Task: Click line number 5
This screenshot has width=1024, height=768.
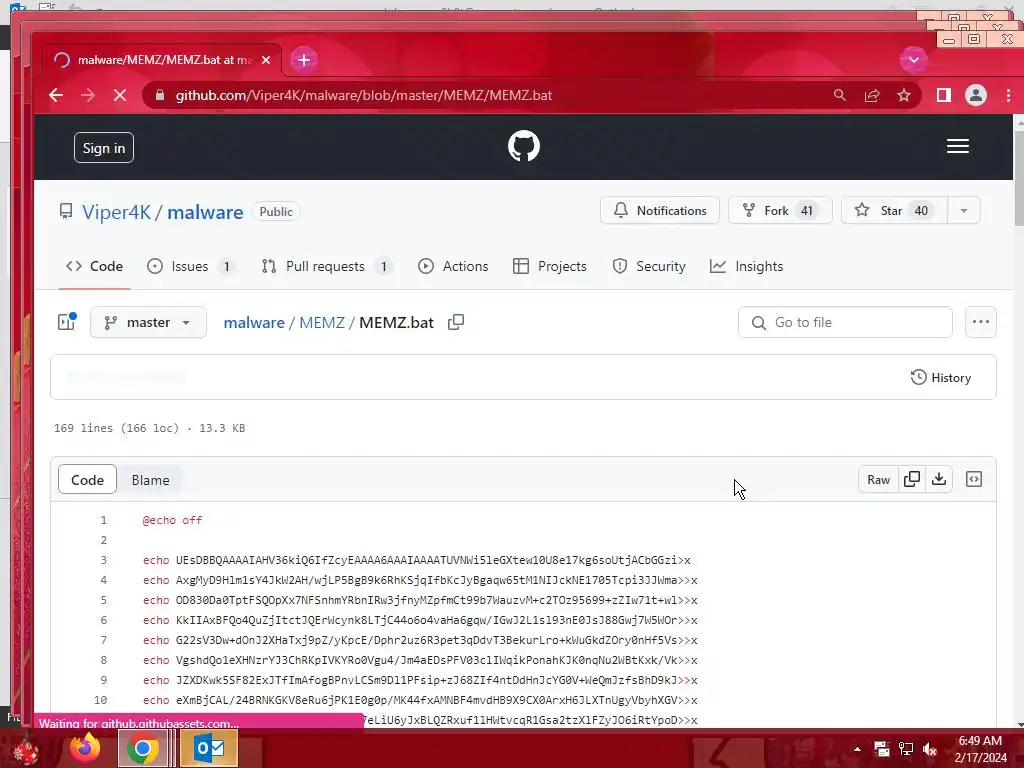Action: click(x=103, y=600)
